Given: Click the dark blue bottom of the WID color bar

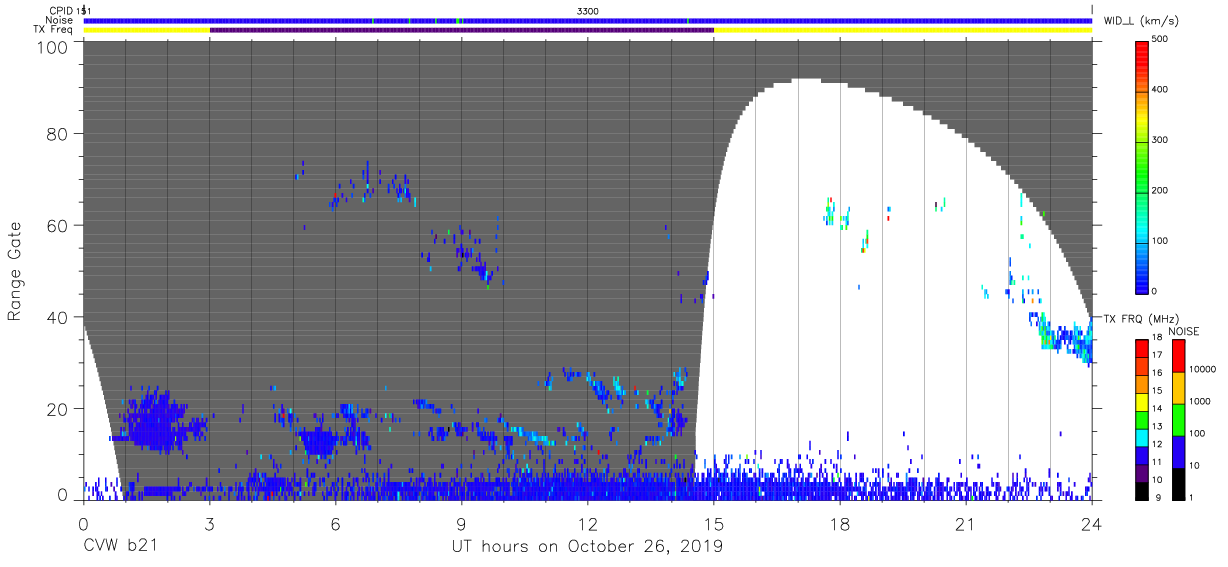Looking at the screenshot, I should 1142,285.
